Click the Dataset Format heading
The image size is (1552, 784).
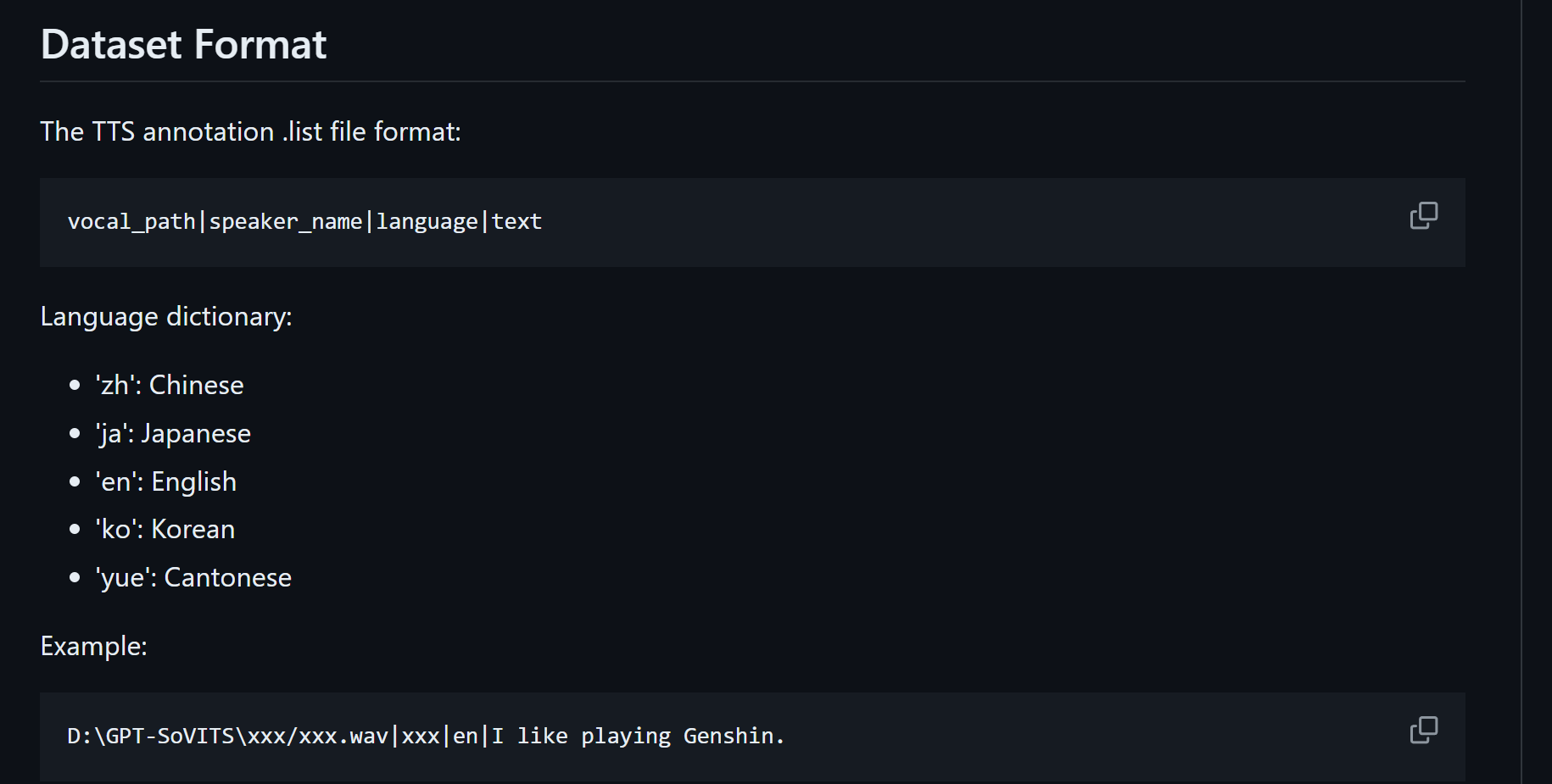(x=183, y=44)
